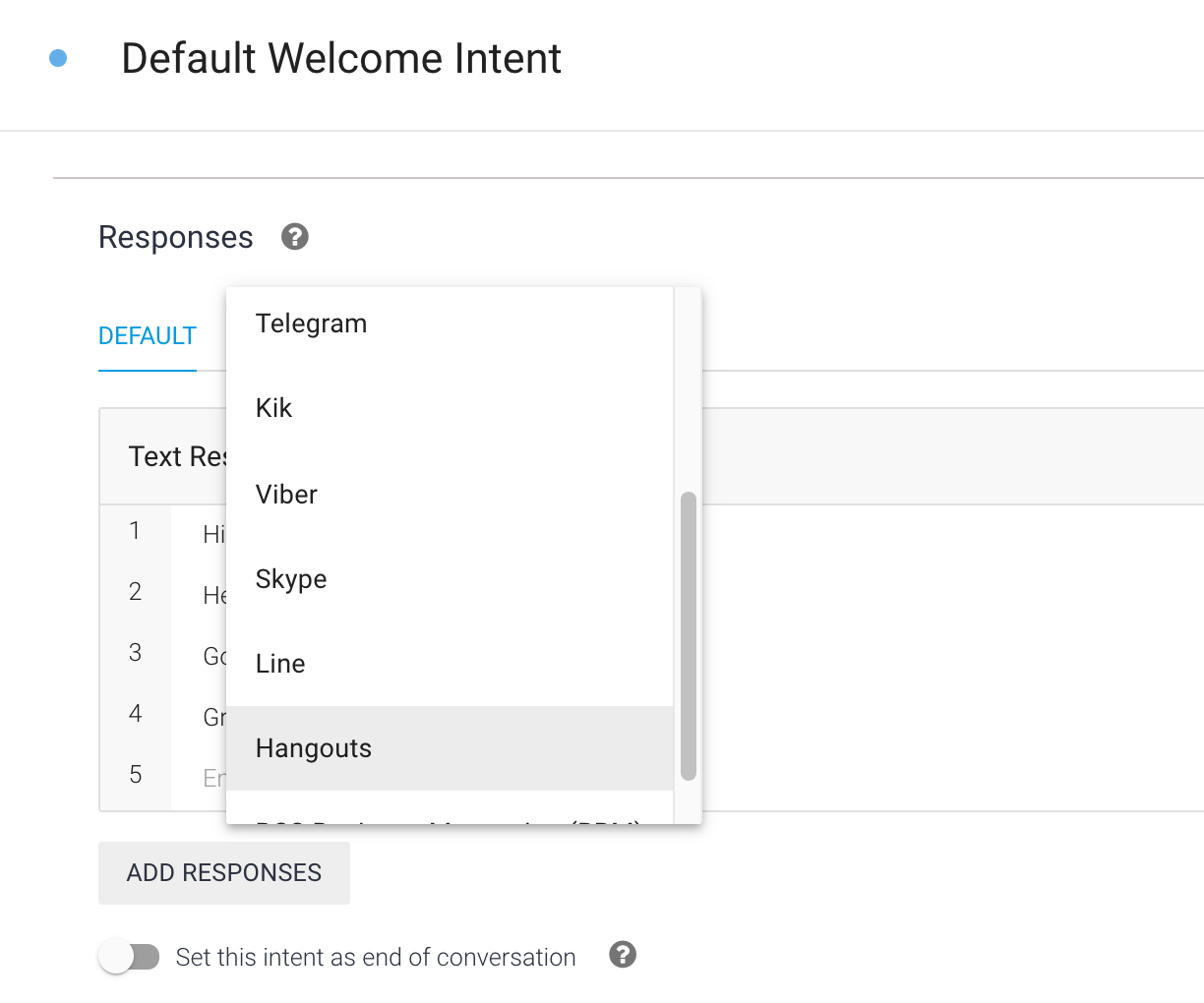1204x1003 pixels.
Task: Select Line as a response platform
Action: click(279, 664)
